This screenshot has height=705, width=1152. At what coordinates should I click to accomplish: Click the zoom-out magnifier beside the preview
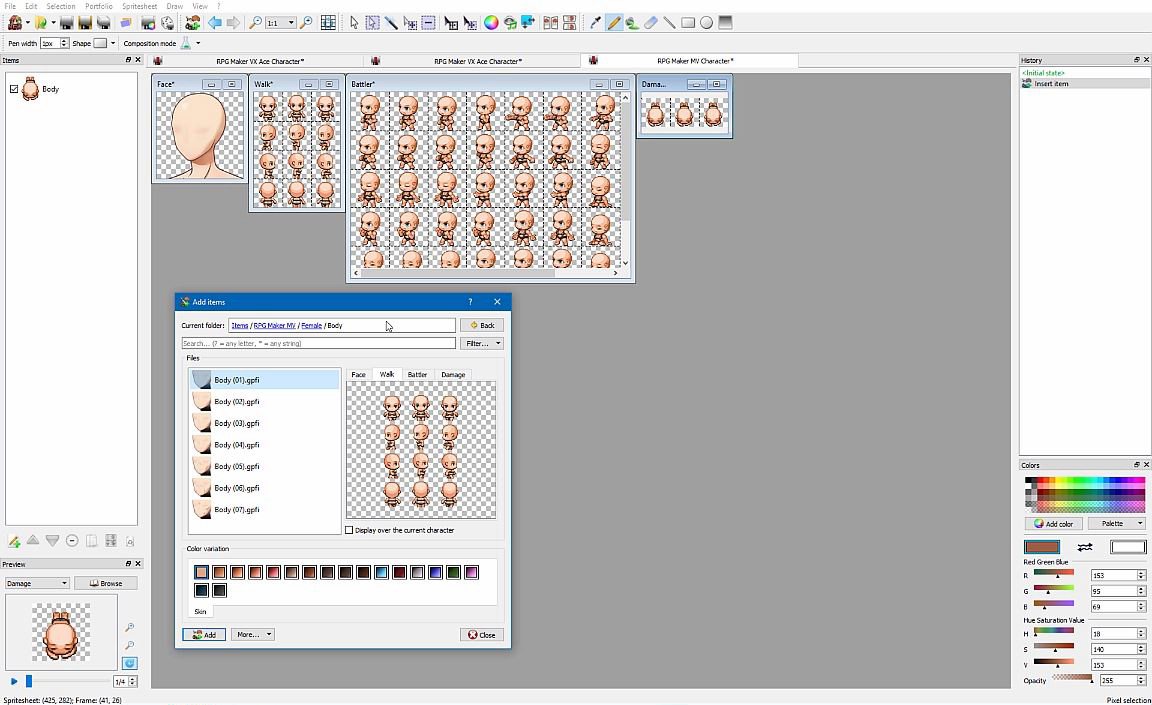[129, 644]
